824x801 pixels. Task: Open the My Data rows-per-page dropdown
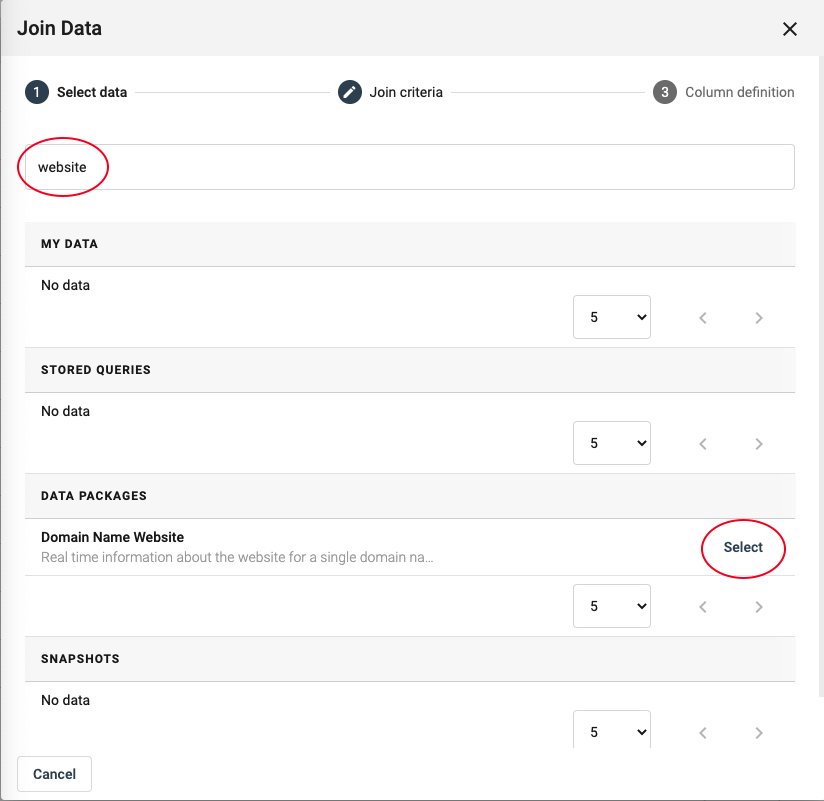(x=611, y=317)
